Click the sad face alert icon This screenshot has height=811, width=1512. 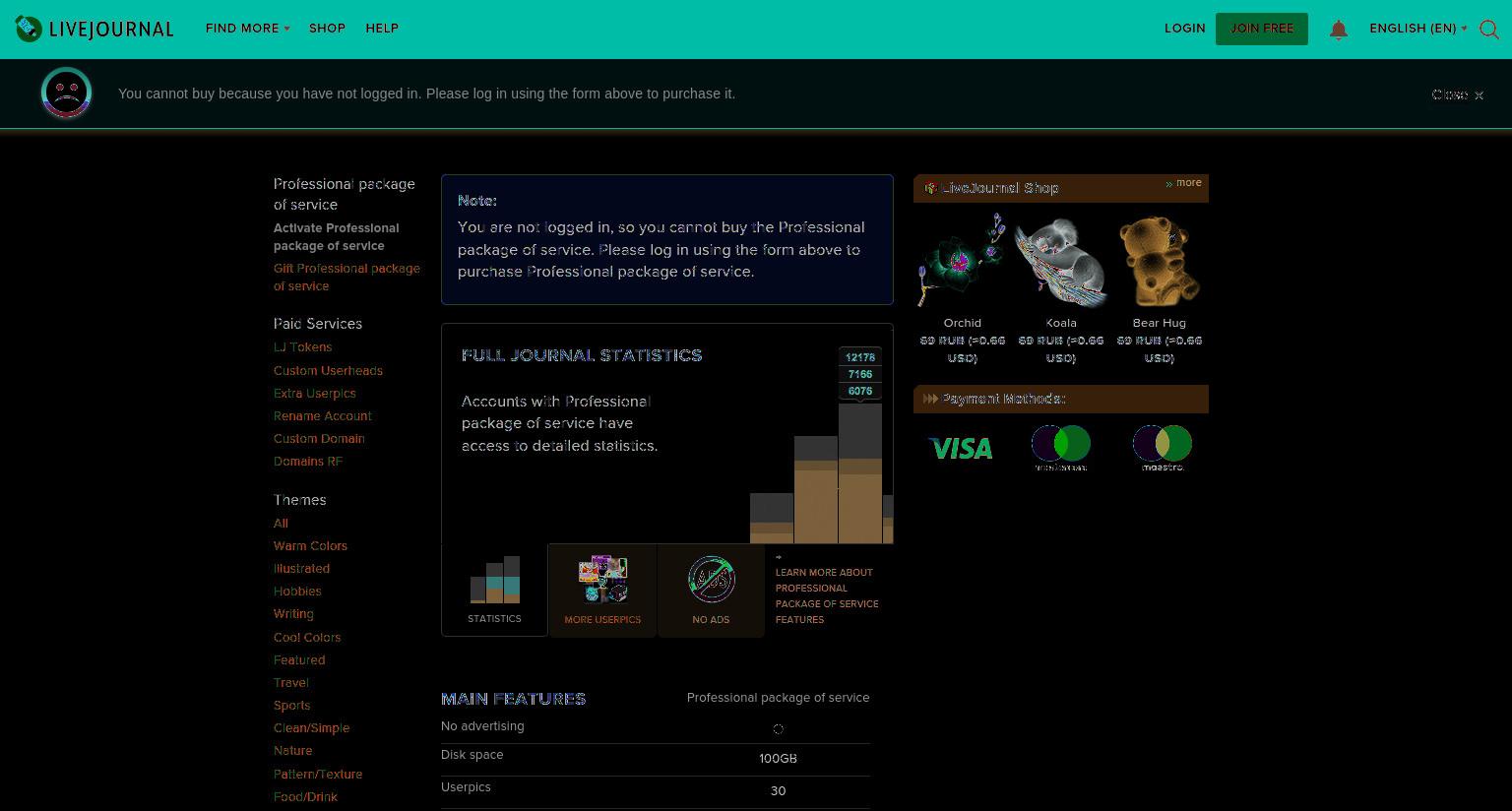(66, 94)
